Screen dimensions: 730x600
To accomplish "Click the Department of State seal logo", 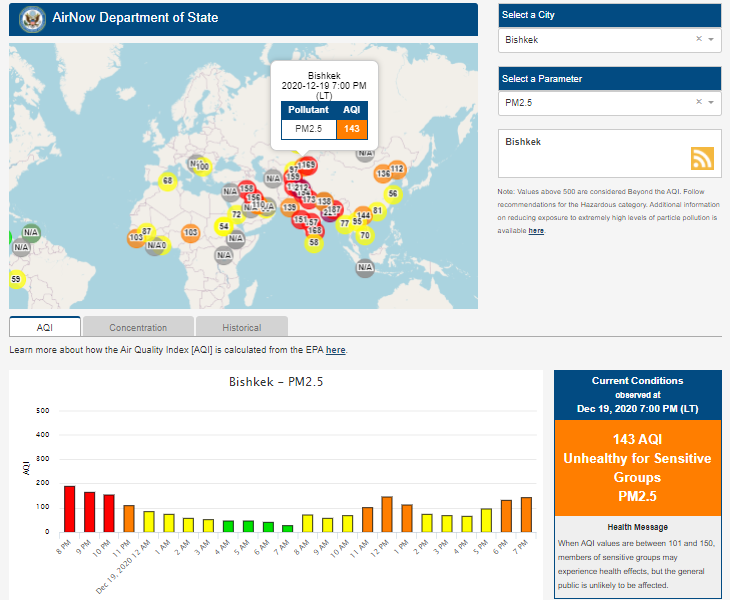I will pyautogui.click(x=34, y=19).
